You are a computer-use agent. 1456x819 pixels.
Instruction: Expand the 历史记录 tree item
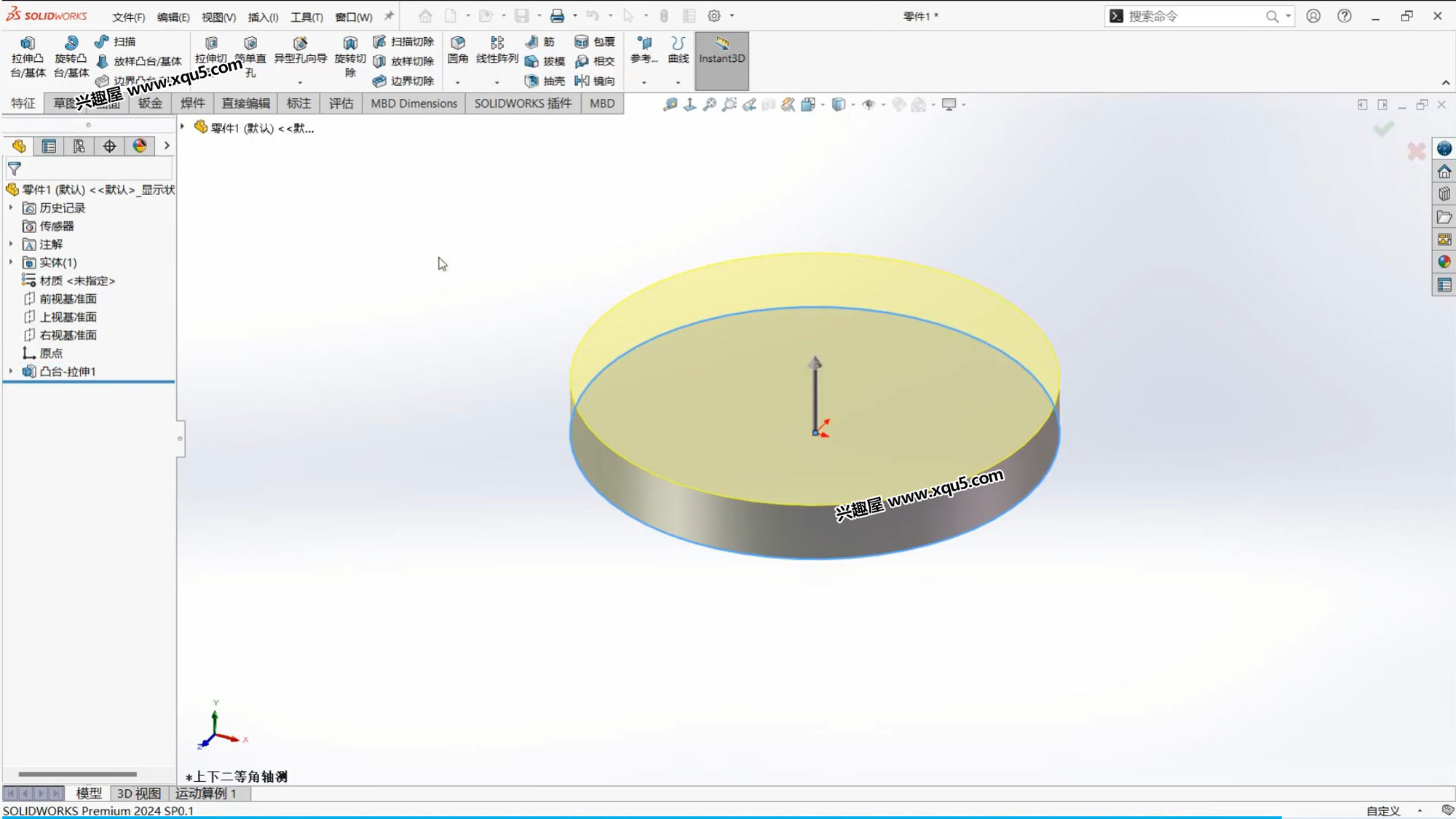(9, 207)
